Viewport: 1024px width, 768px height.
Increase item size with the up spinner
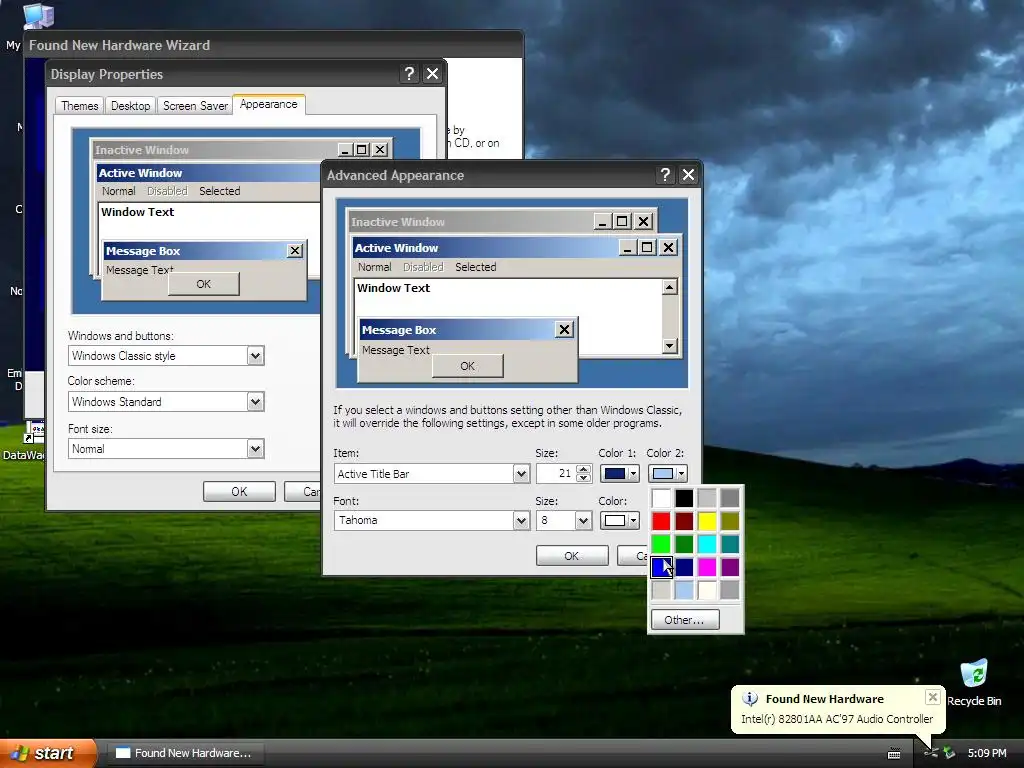pyautogui.click(x=584, y=469)
